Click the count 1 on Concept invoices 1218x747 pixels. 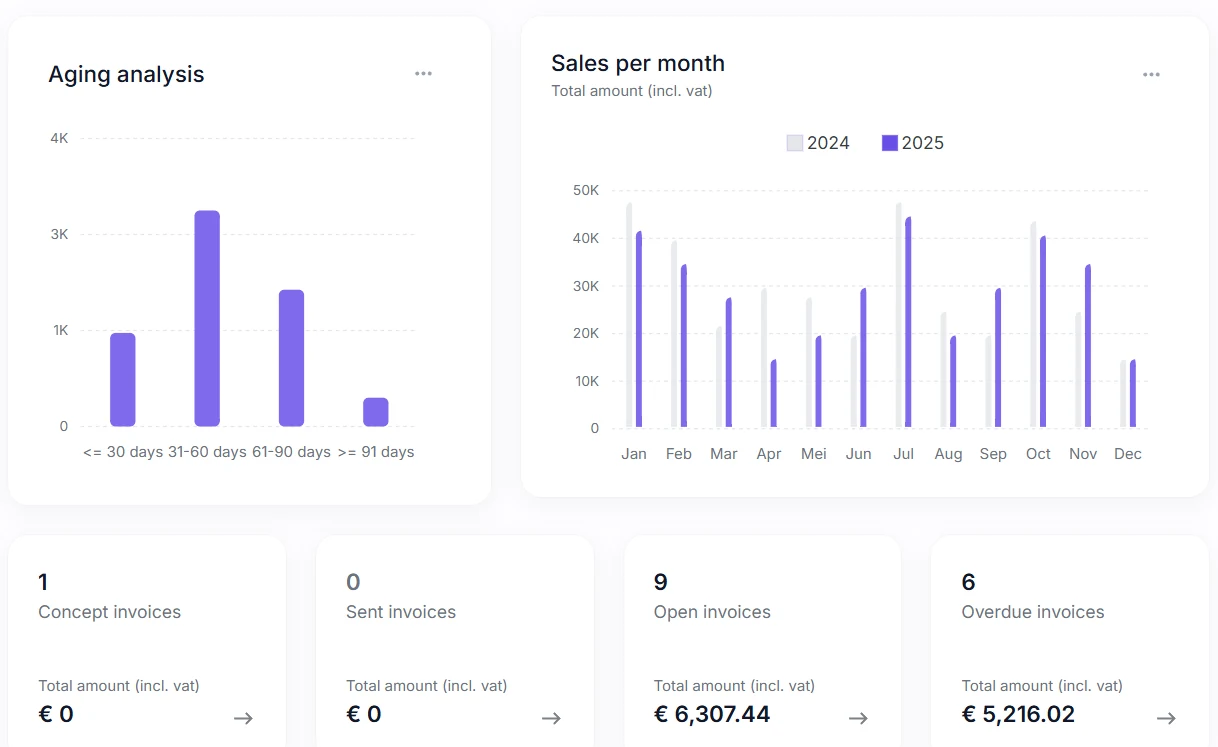[x=43, y=582]
